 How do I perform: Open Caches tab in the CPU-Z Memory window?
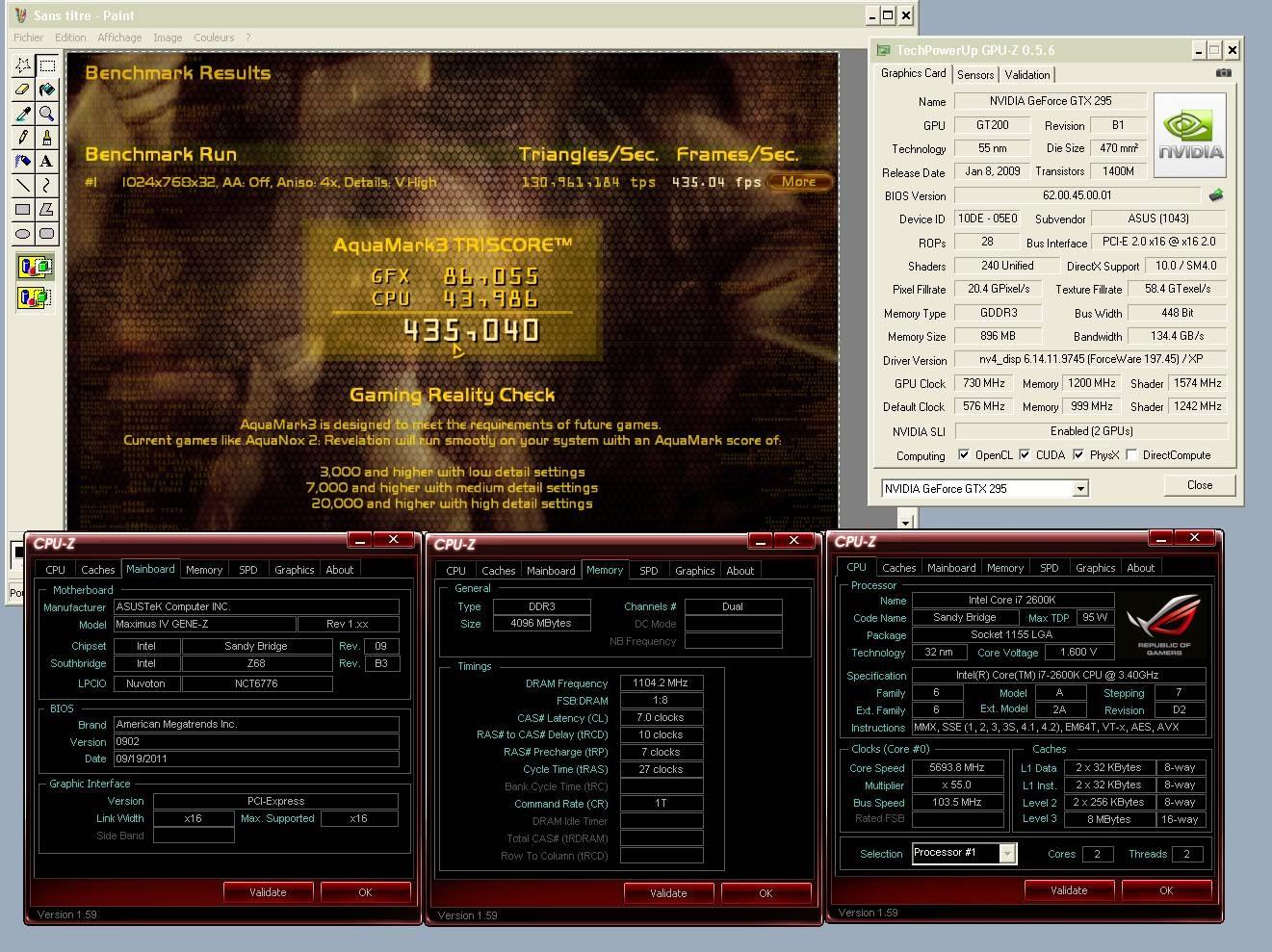pyautogui.click(x=499, y=571)
